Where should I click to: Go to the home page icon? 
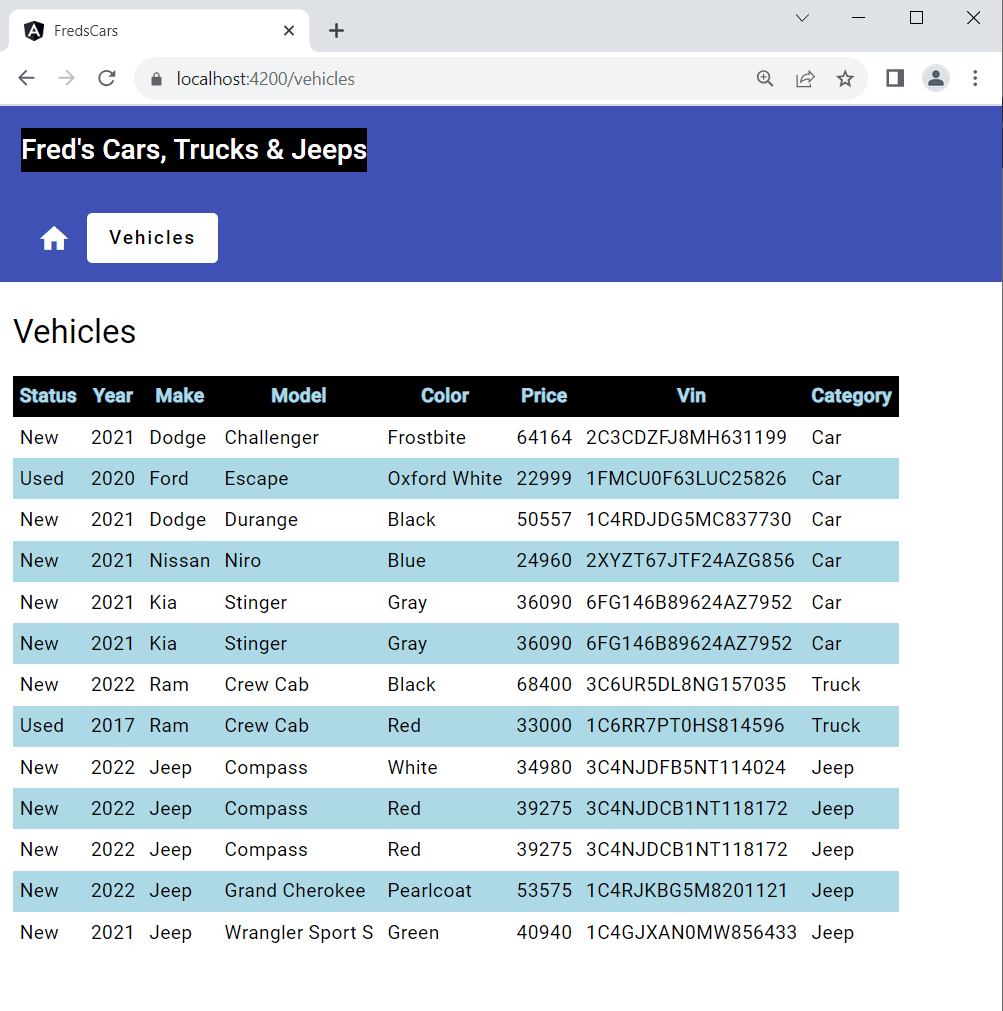tap(54, 239)
